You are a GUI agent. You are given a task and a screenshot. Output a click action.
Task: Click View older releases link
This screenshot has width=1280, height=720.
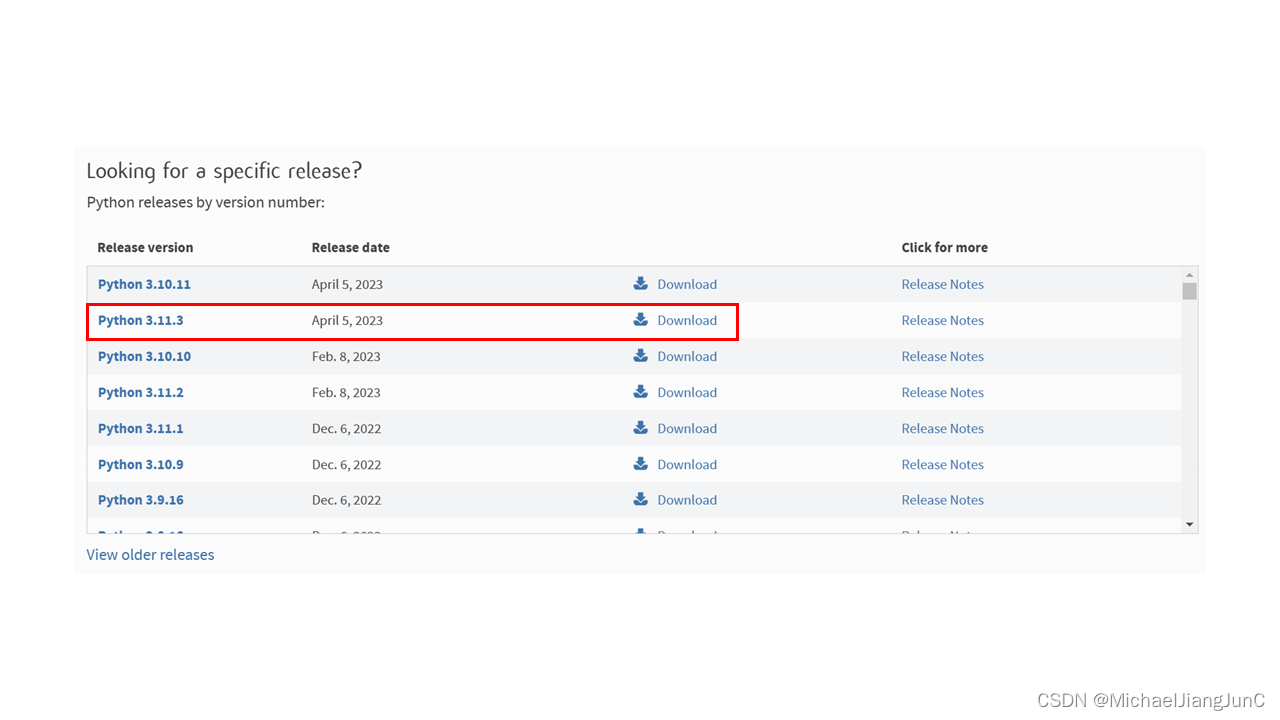point(150,554)
